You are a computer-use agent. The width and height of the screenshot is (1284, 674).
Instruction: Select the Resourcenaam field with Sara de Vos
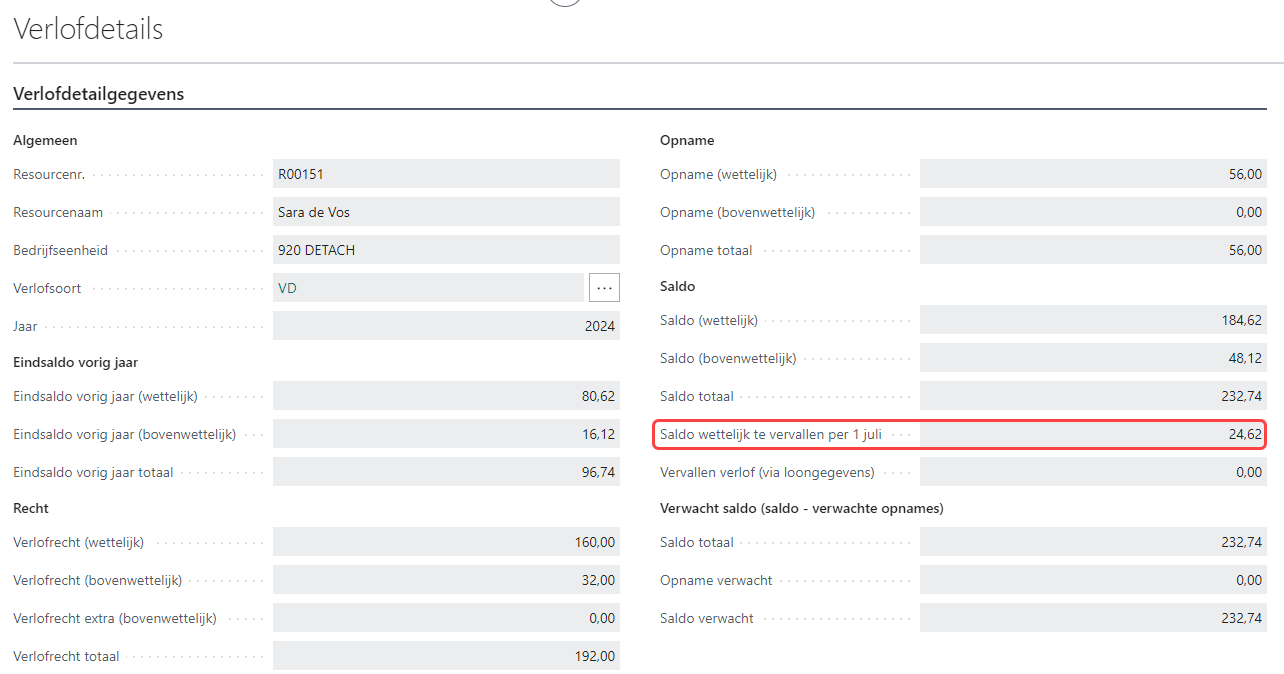click(x=445, y=212)
